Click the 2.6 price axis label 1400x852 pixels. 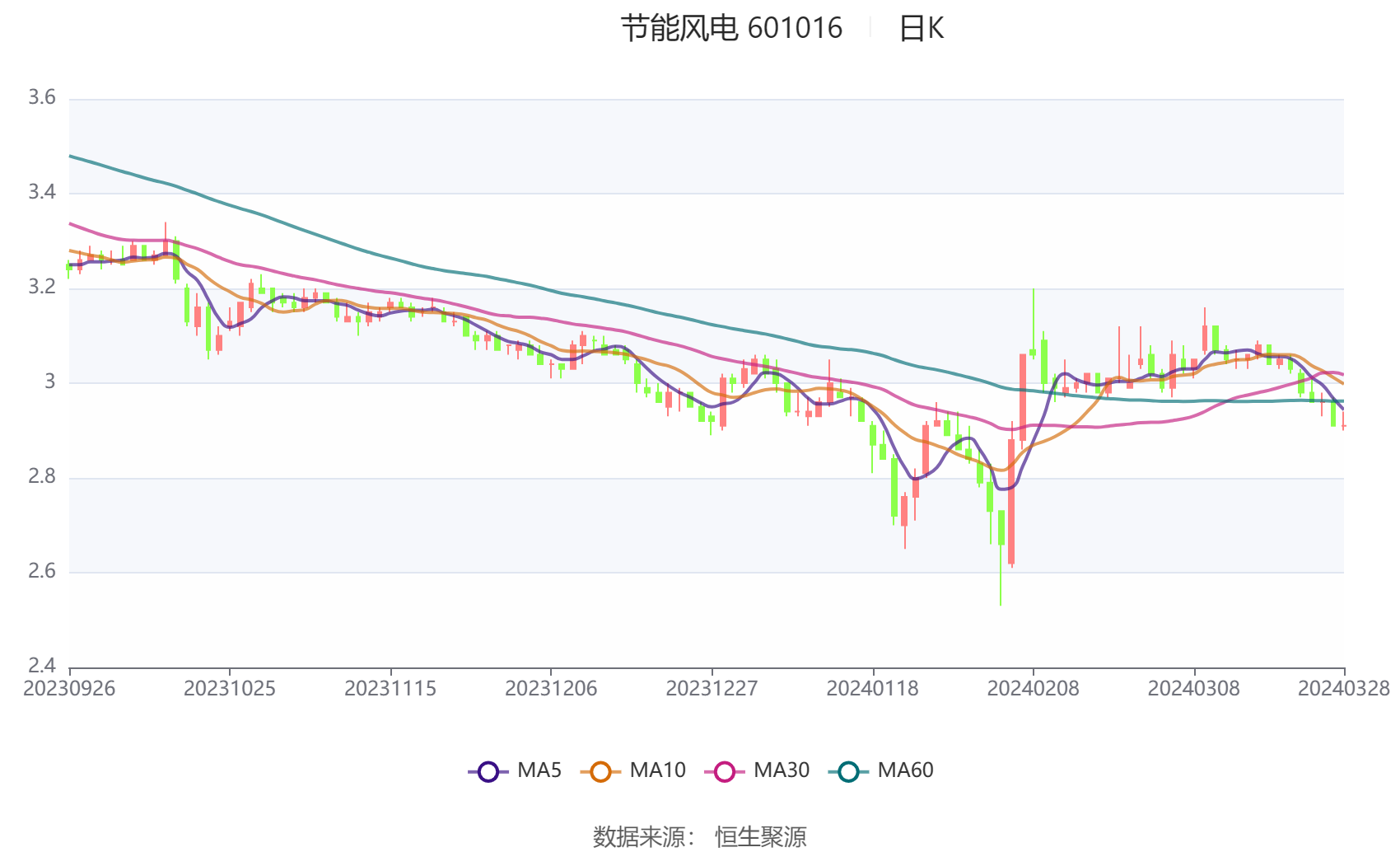click(42, 571)
